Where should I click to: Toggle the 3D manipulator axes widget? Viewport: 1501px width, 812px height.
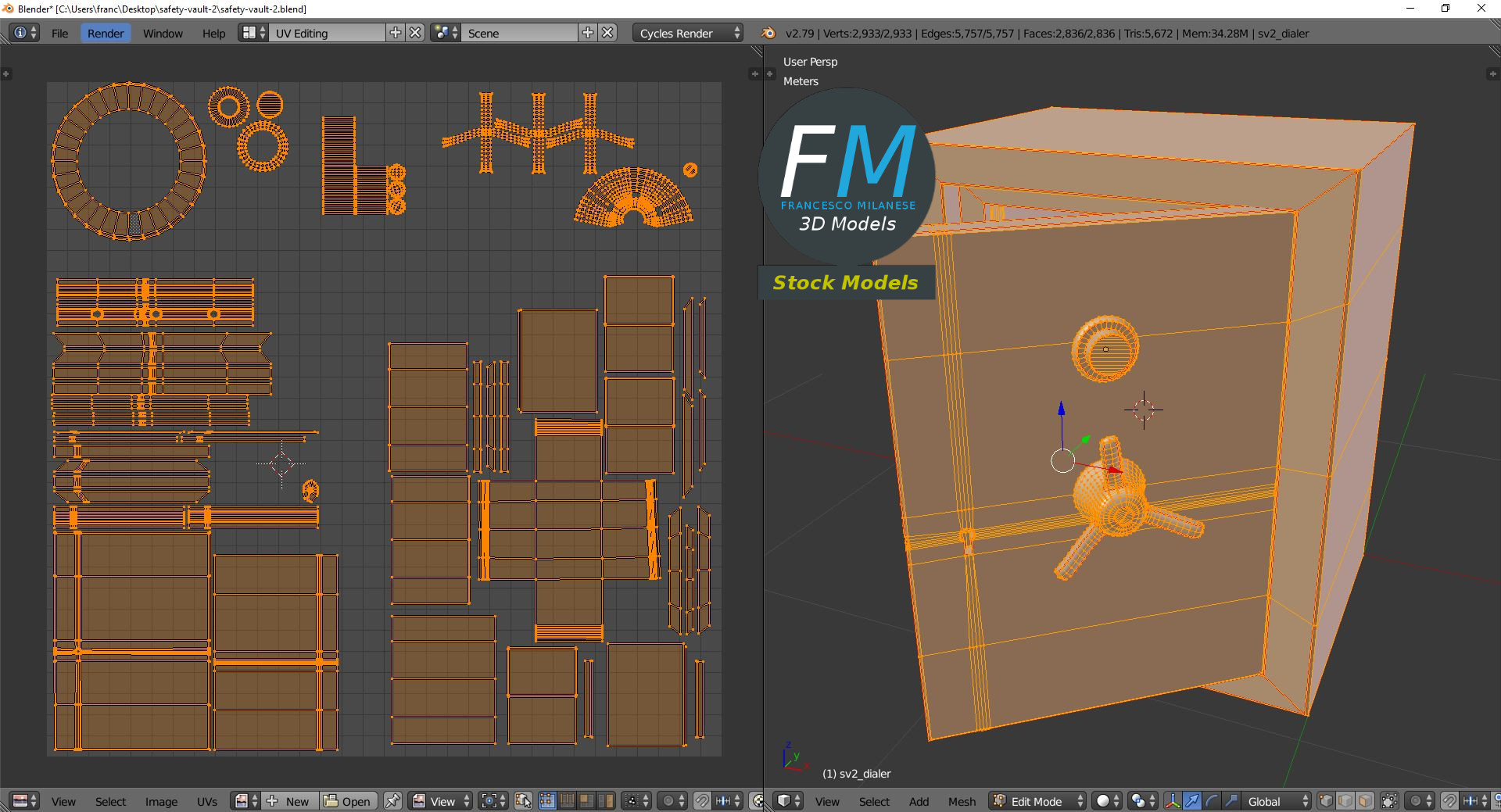click(1172, 801)
